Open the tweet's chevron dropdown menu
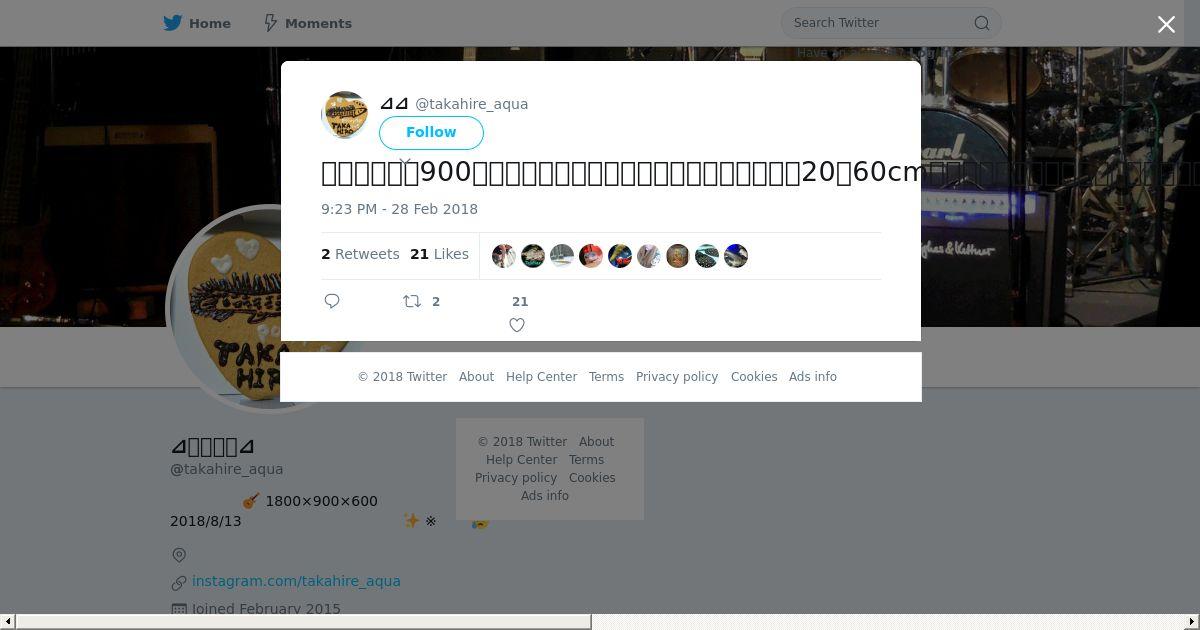 pyautogui.click(x=404, y=160)
